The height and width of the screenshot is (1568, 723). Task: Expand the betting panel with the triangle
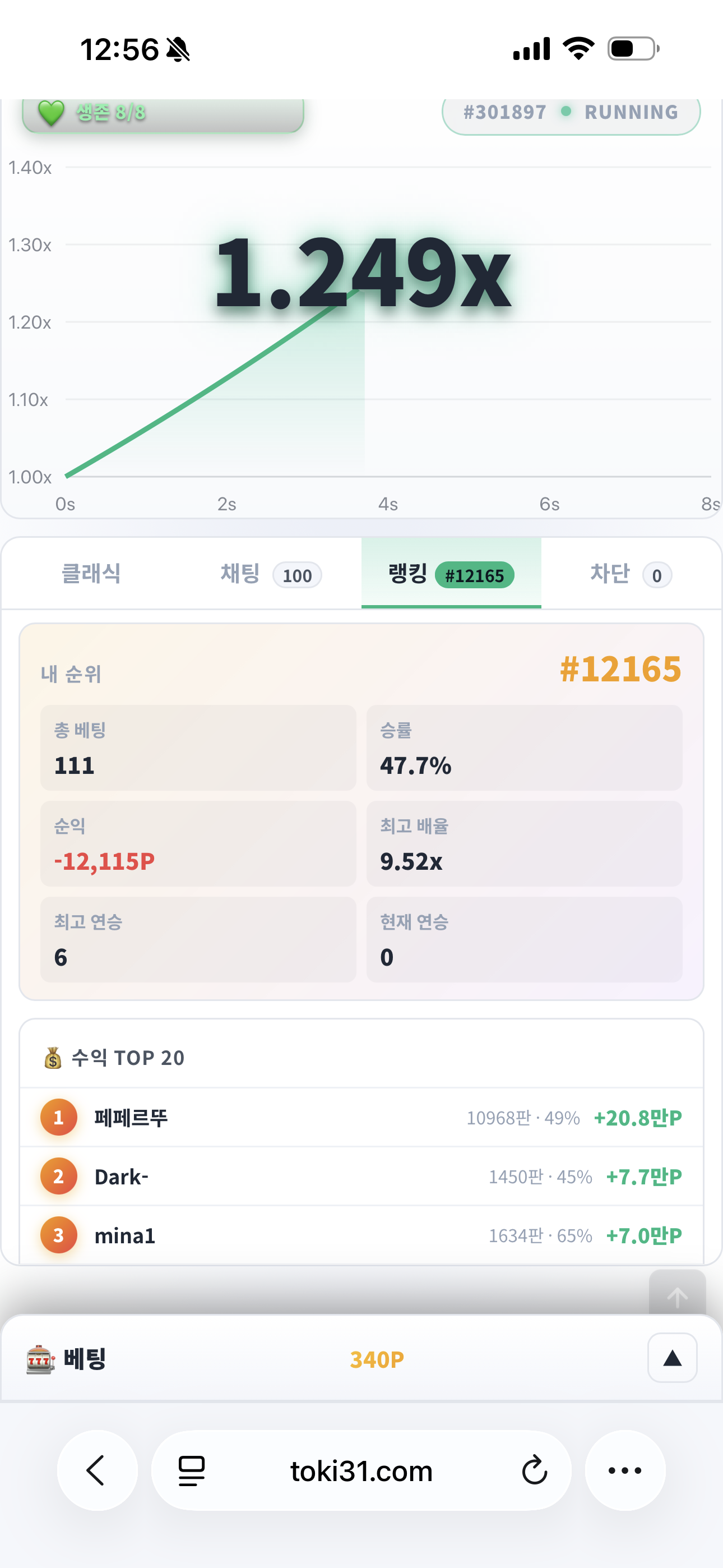tap(673, 1358)
